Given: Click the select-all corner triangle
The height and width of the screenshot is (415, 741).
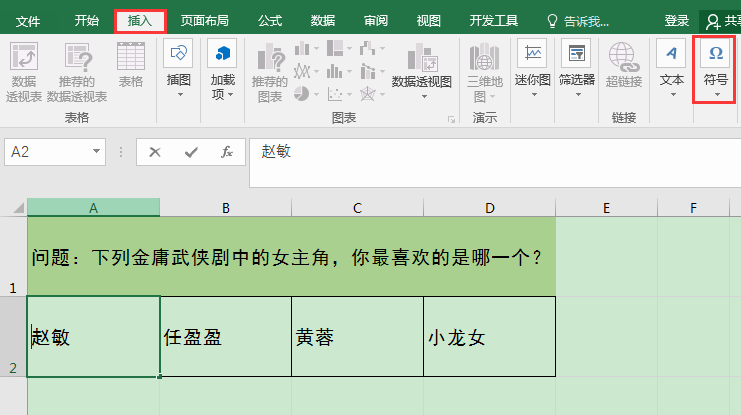Looking at the screenshot, I should click(18, 208).
